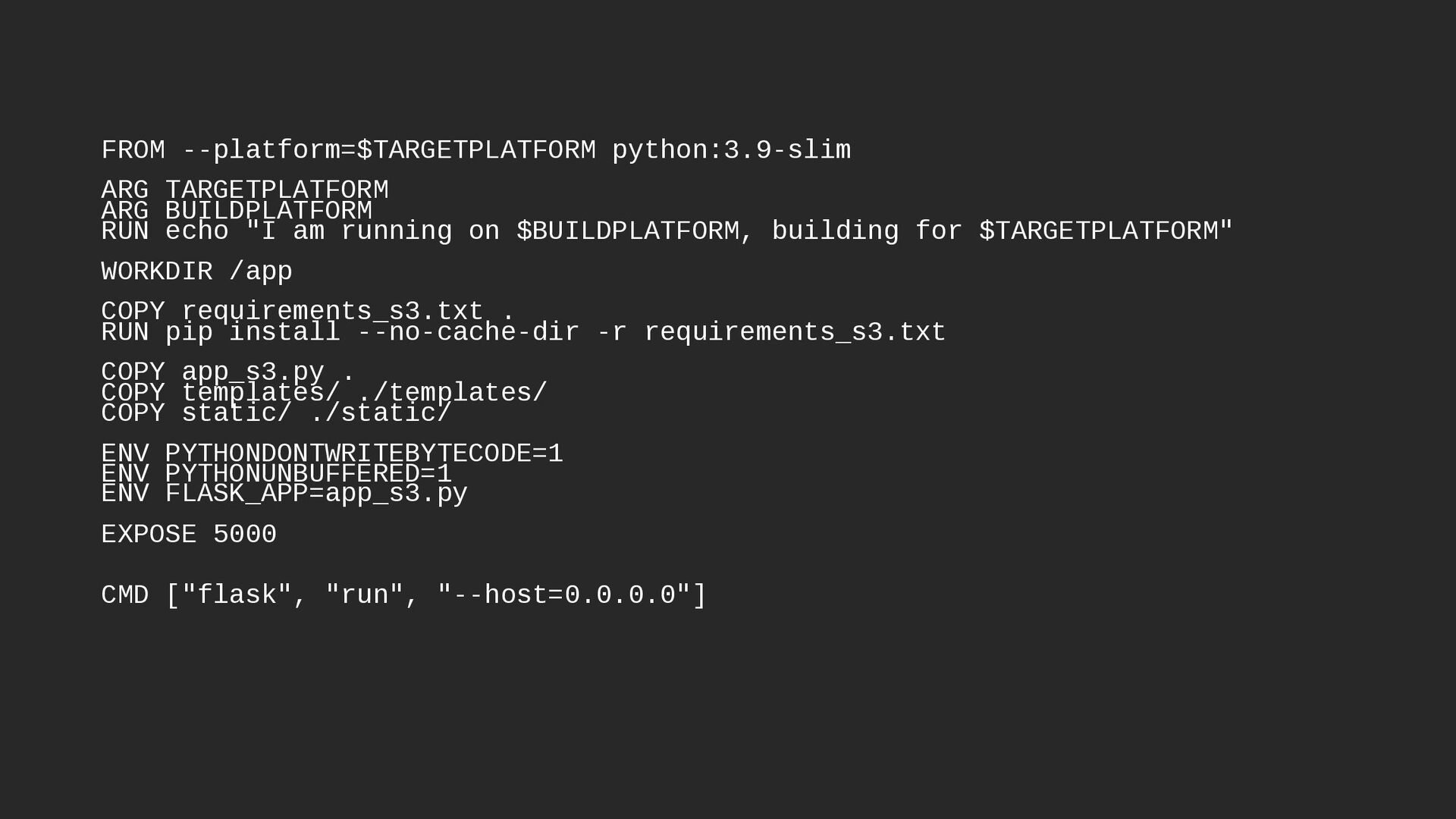Click the ARG TARGETPLATFORM line
The image size is (1456, 819).
(x=244, y=190)
